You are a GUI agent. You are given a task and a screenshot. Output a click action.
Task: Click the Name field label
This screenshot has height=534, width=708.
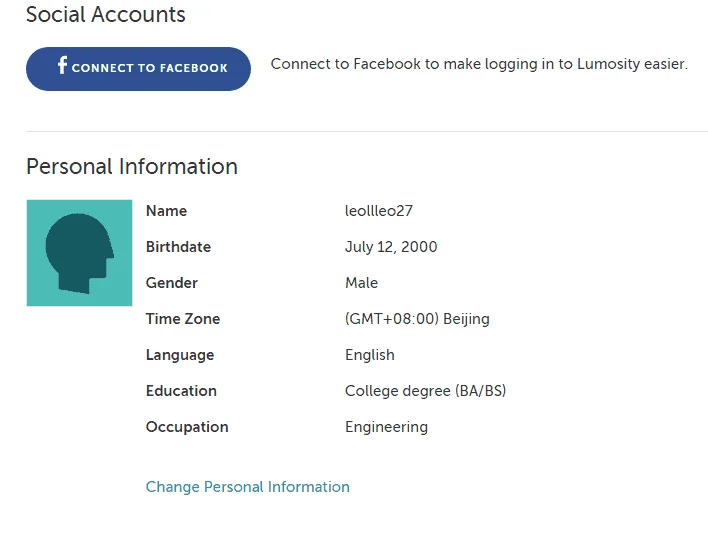[x=166, y=211]
